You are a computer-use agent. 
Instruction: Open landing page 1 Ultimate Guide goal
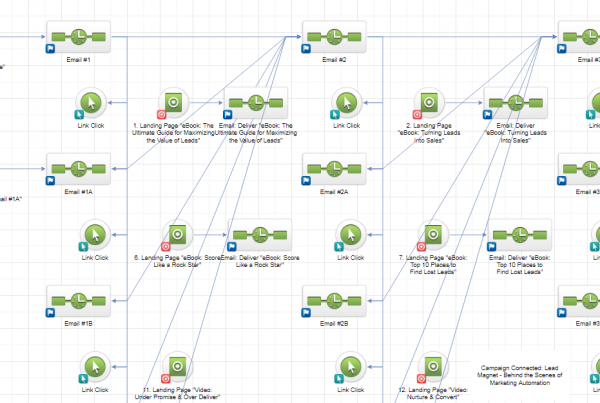pos(175,102)
